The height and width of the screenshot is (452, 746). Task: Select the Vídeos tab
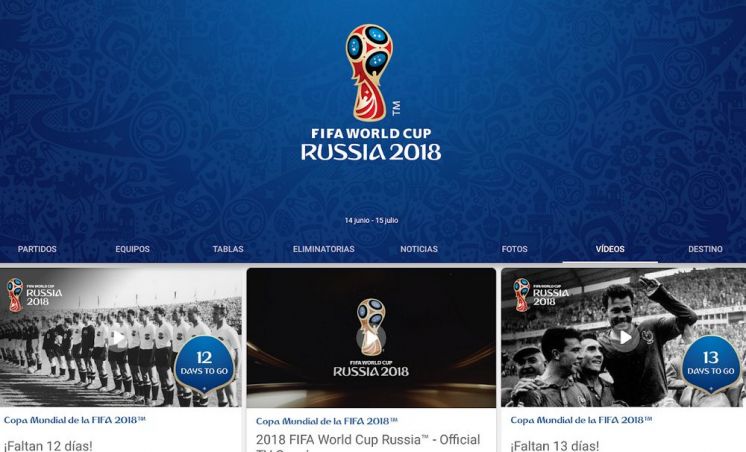coord(610,249)
